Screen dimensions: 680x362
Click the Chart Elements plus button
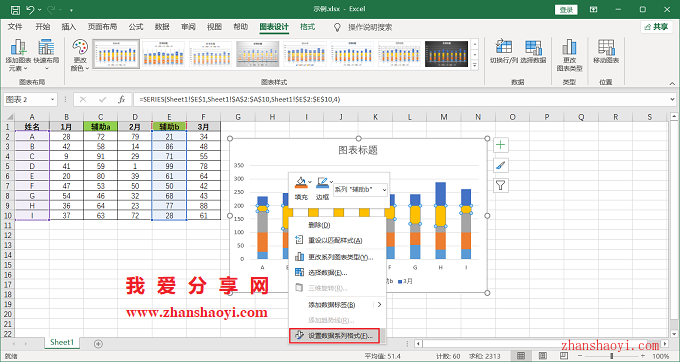[x=501, y=145]
